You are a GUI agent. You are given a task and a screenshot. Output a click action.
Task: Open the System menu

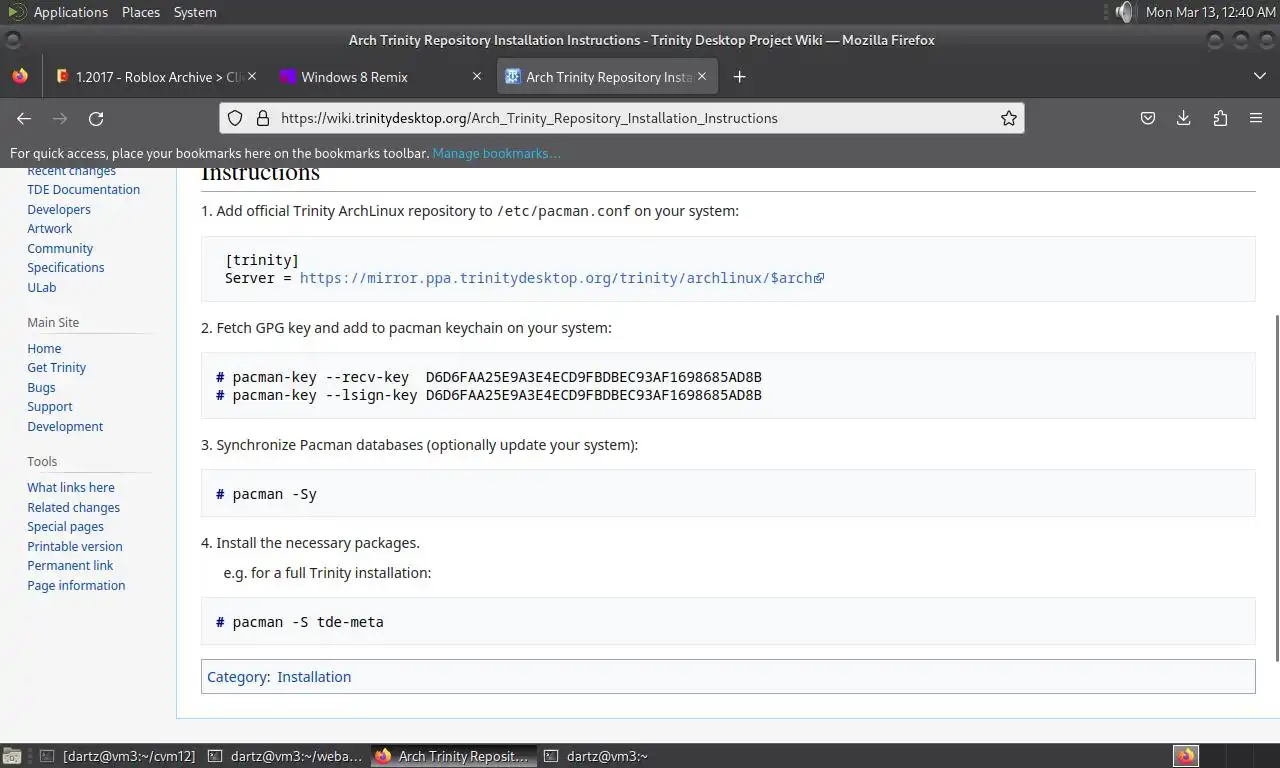[x=195, y=12]
